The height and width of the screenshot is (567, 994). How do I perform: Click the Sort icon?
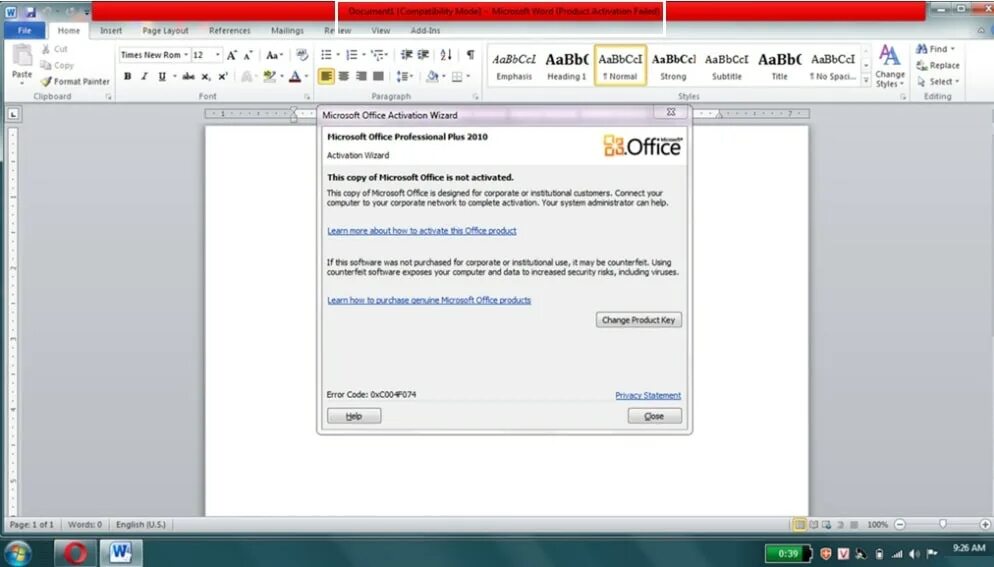click(446, 55)
